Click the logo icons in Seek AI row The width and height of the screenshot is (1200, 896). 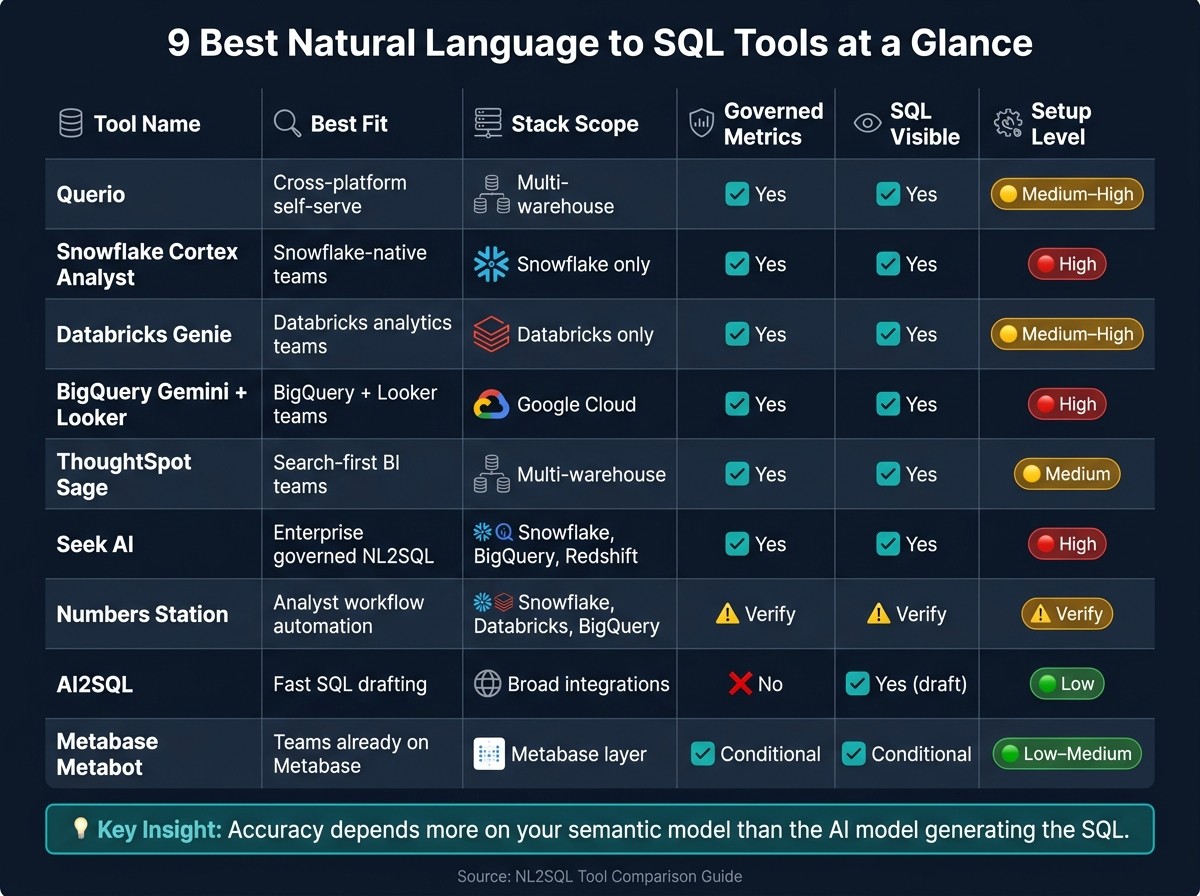(x=493, y=532)
